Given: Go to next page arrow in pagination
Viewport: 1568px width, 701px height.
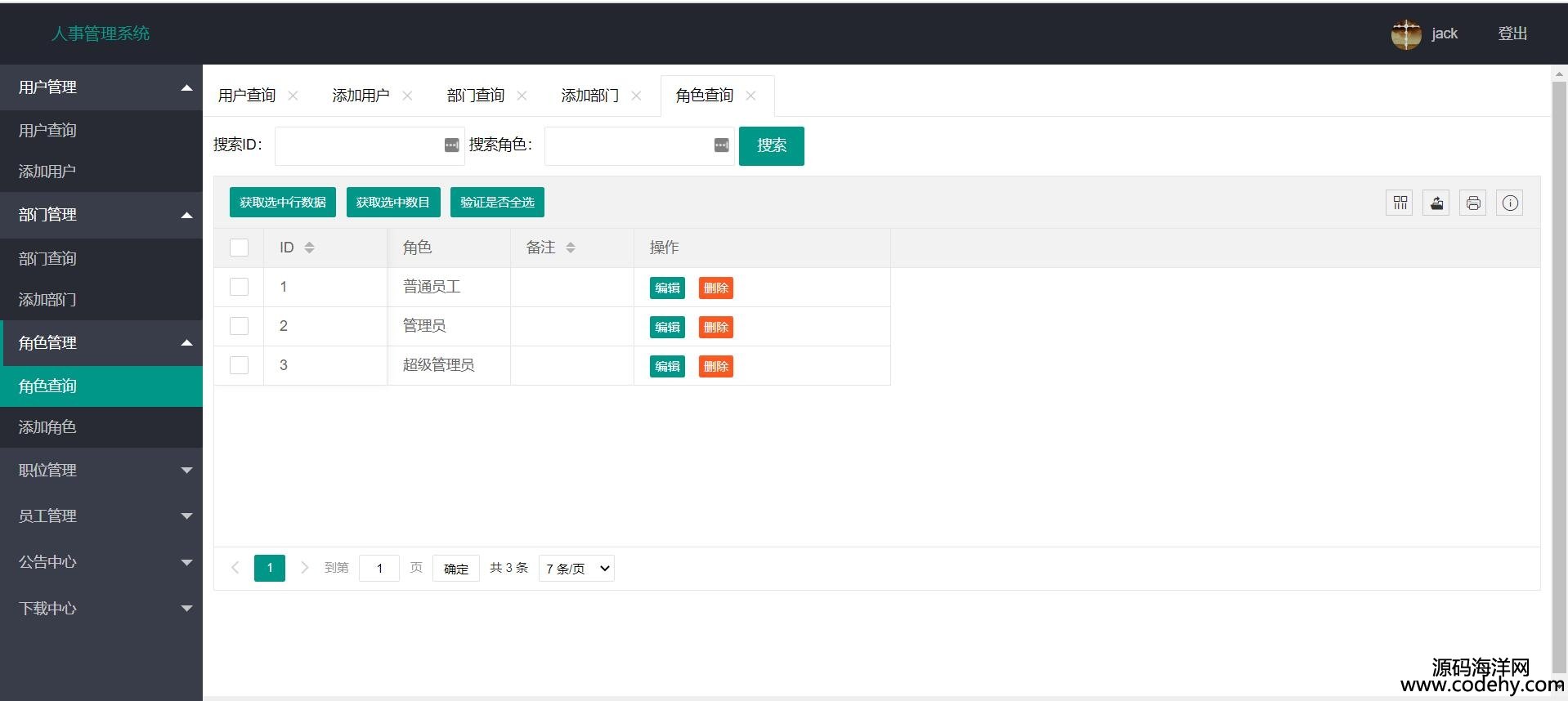Looking at the screenshot, I should (304, 568).
